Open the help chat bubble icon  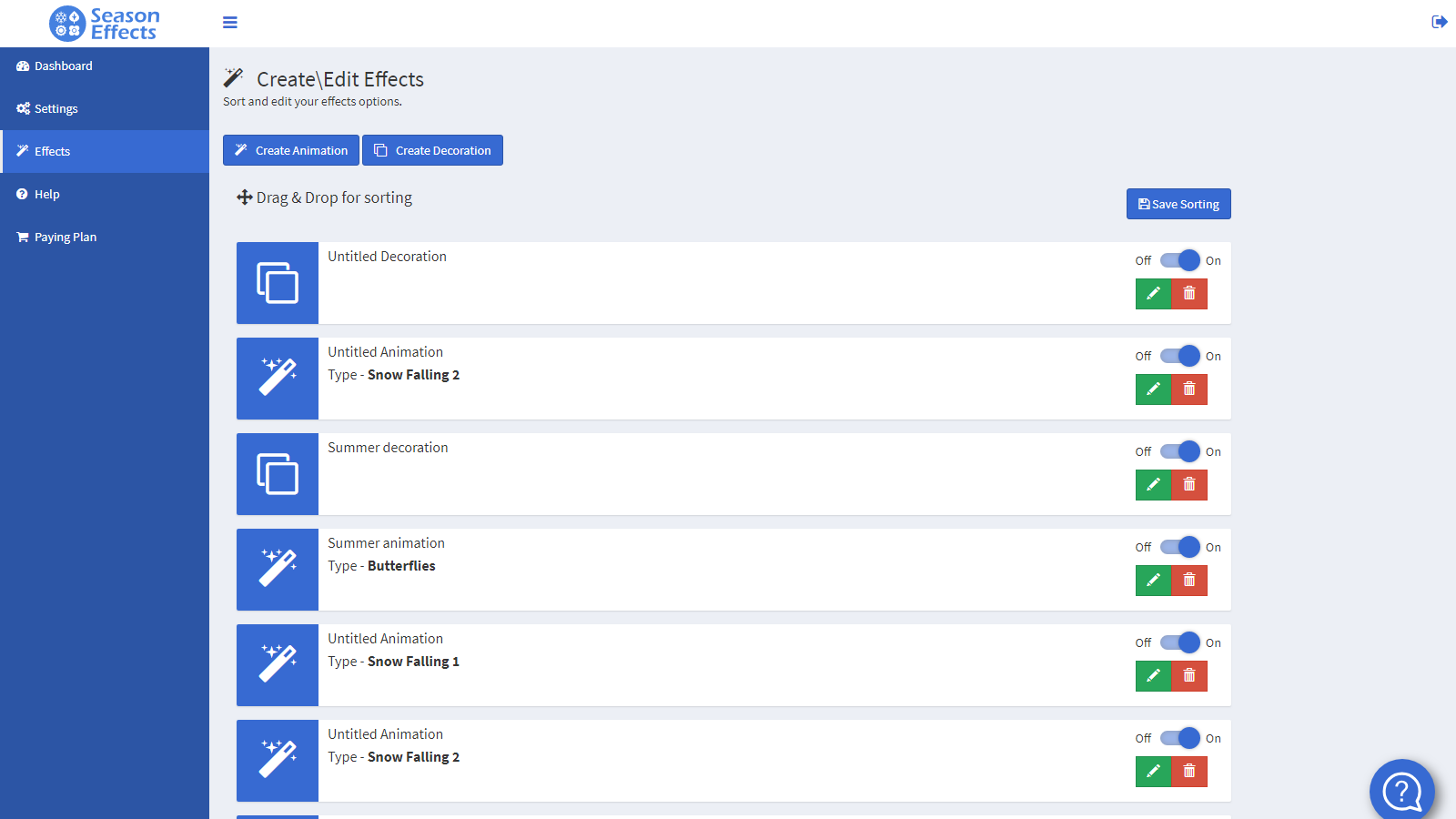click(x=1402, y=791)
